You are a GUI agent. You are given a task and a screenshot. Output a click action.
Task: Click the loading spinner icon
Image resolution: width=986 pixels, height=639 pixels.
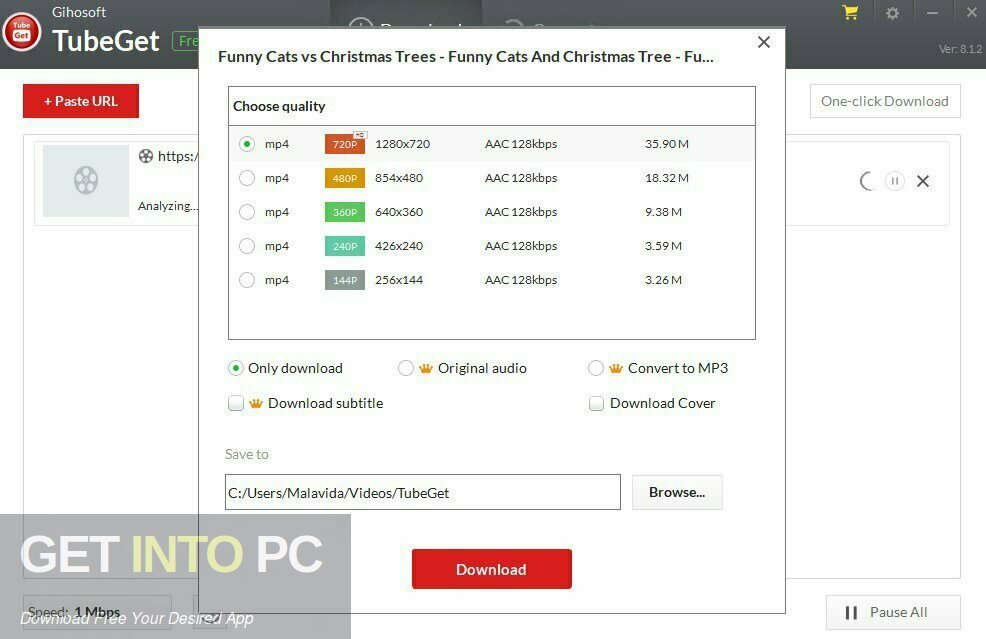click(868, 181)
